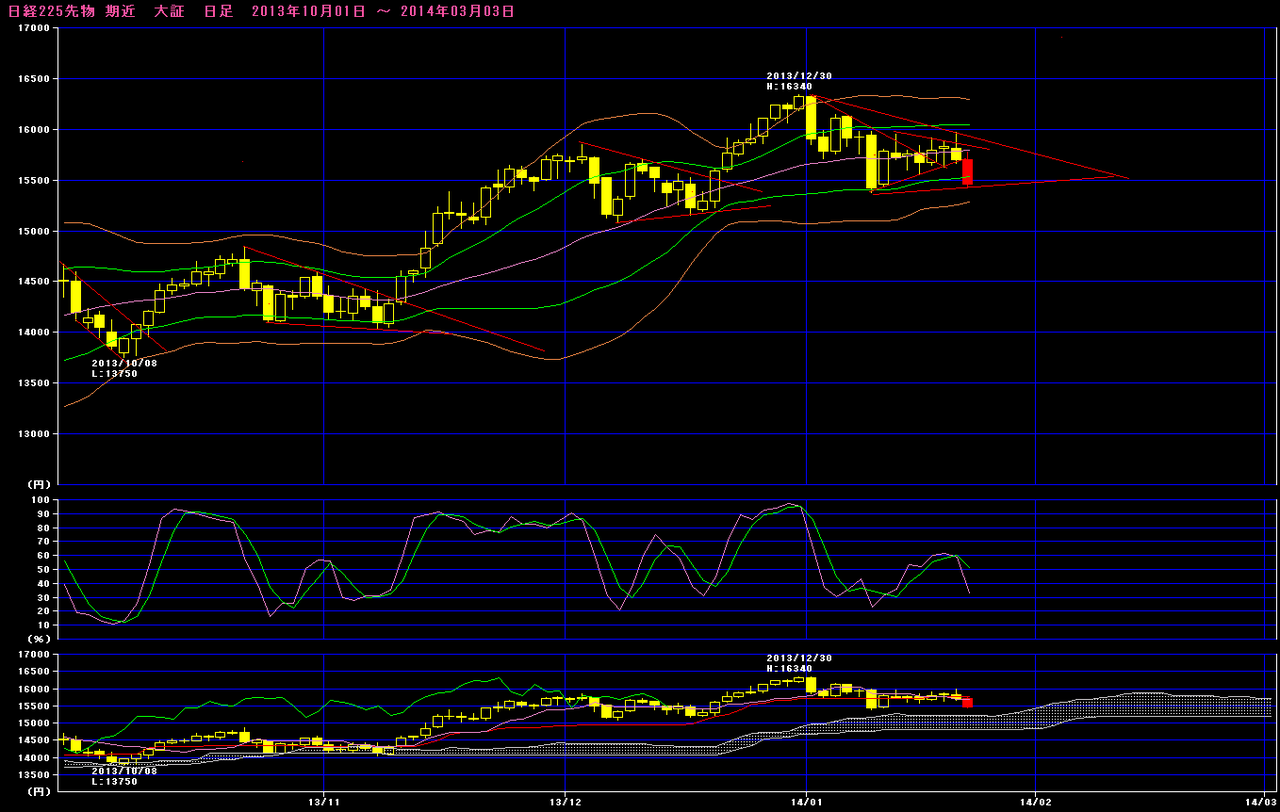1280x812 pixels.
Task: Click the "L:13750" annotation in bottom chart
Action: [x=115, y=781]
